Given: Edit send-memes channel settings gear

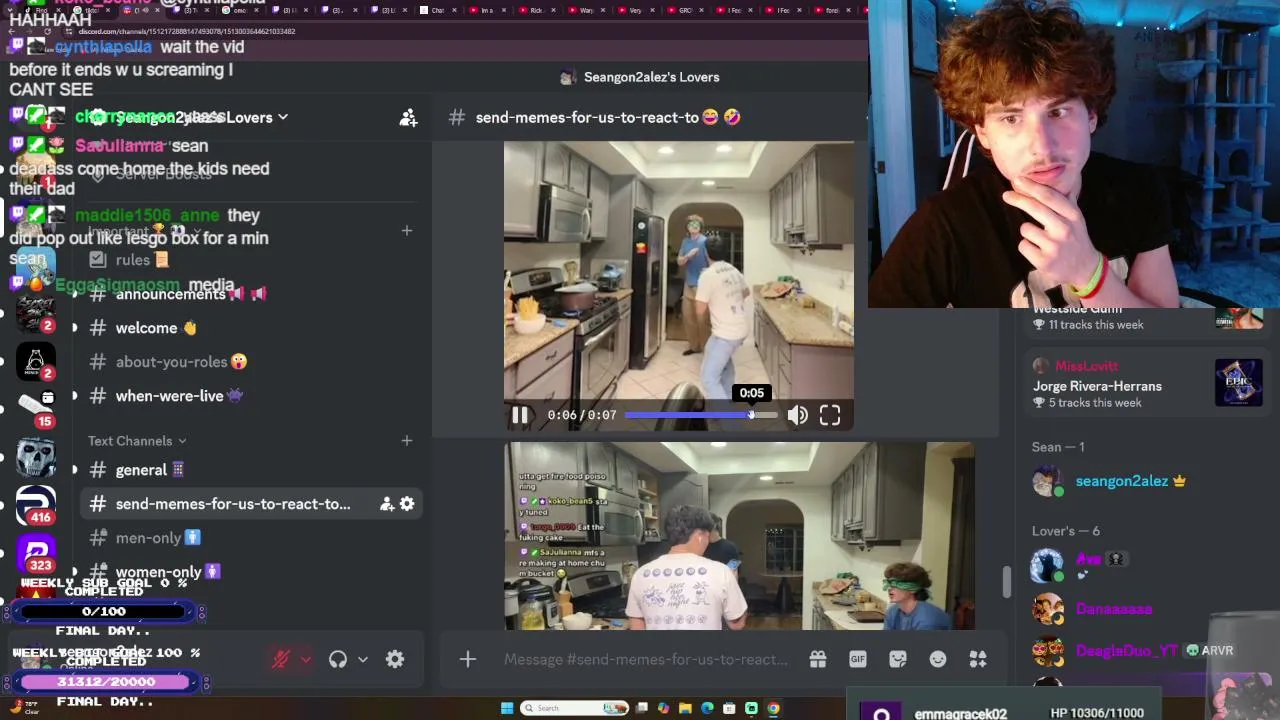Looking at the screenshot, I should [x=407, y=504].
